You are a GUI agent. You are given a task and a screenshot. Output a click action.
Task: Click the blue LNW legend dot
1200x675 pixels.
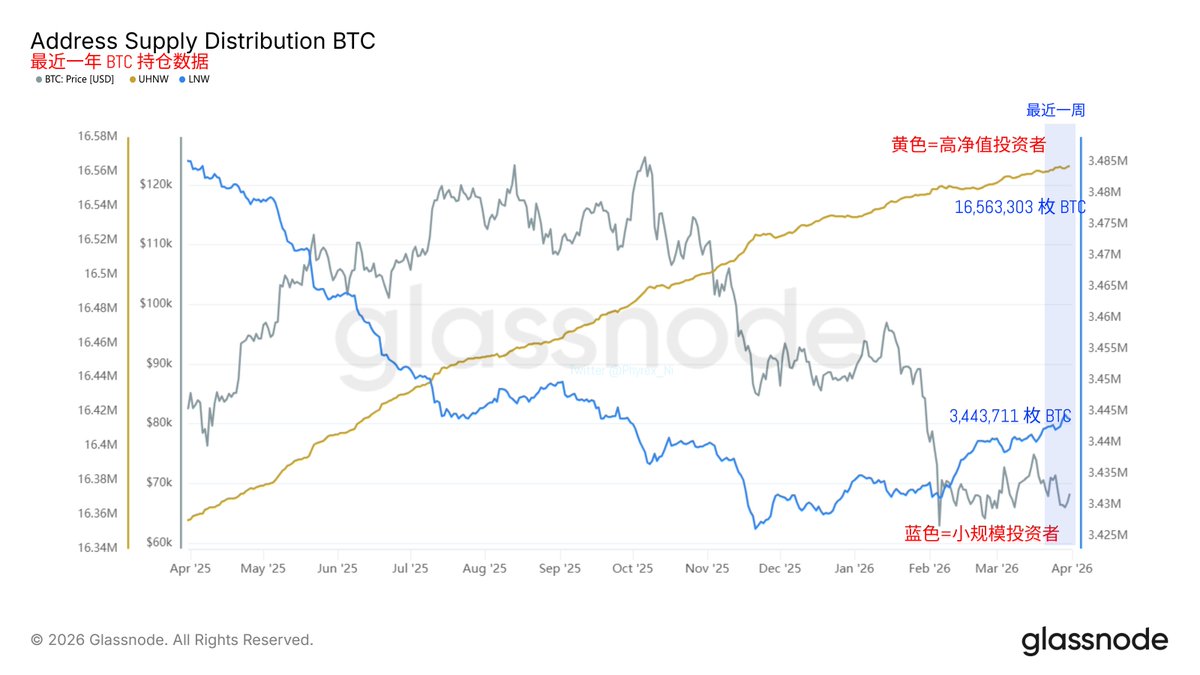pos(181,79)
